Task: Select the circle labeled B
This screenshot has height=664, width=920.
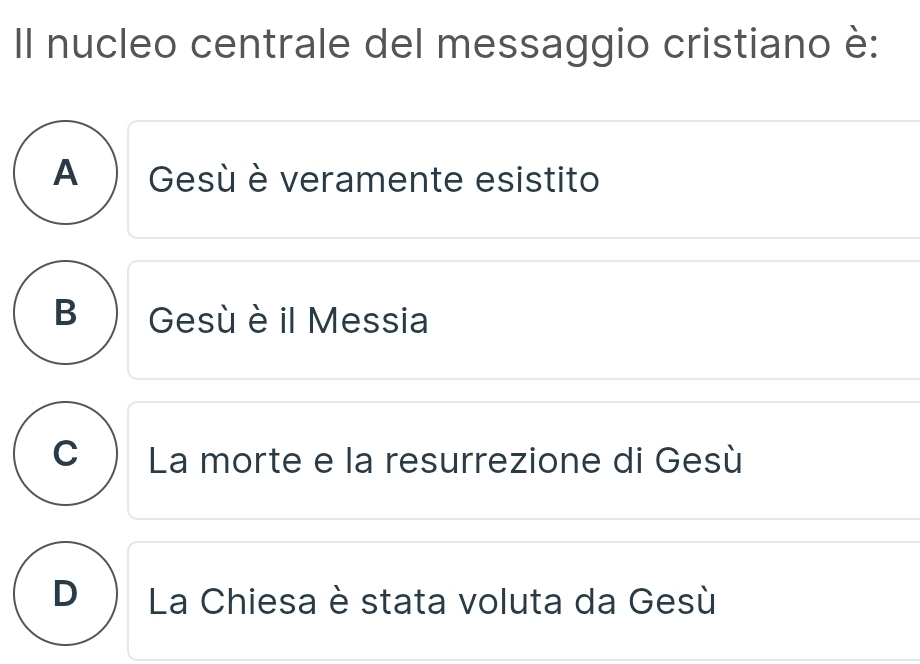Action: [66, 316]
